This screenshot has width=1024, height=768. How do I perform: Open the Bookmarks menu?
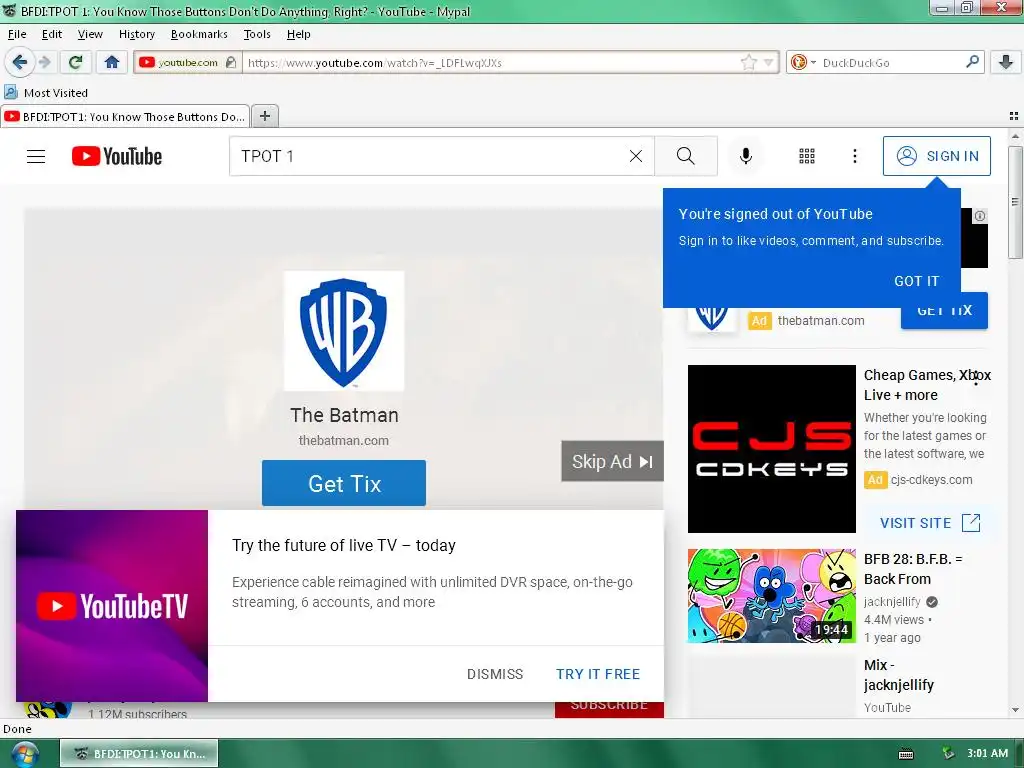click(x=199, y=34)
